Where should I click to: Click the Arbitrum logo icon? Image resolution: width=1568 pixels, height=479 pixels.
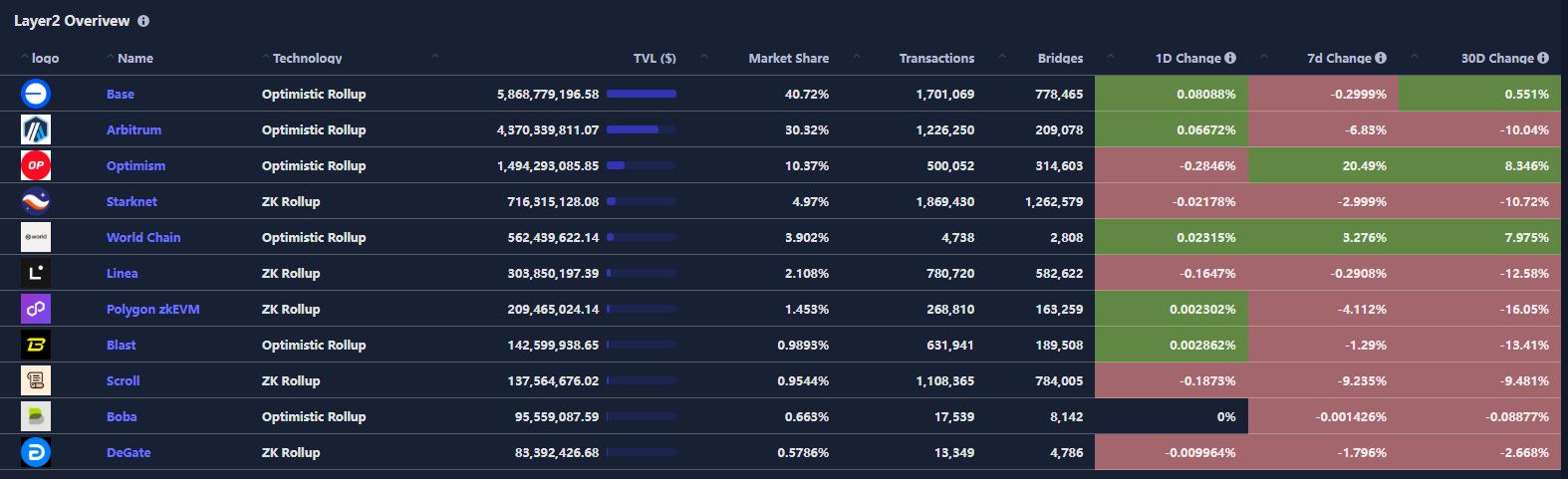36,129
